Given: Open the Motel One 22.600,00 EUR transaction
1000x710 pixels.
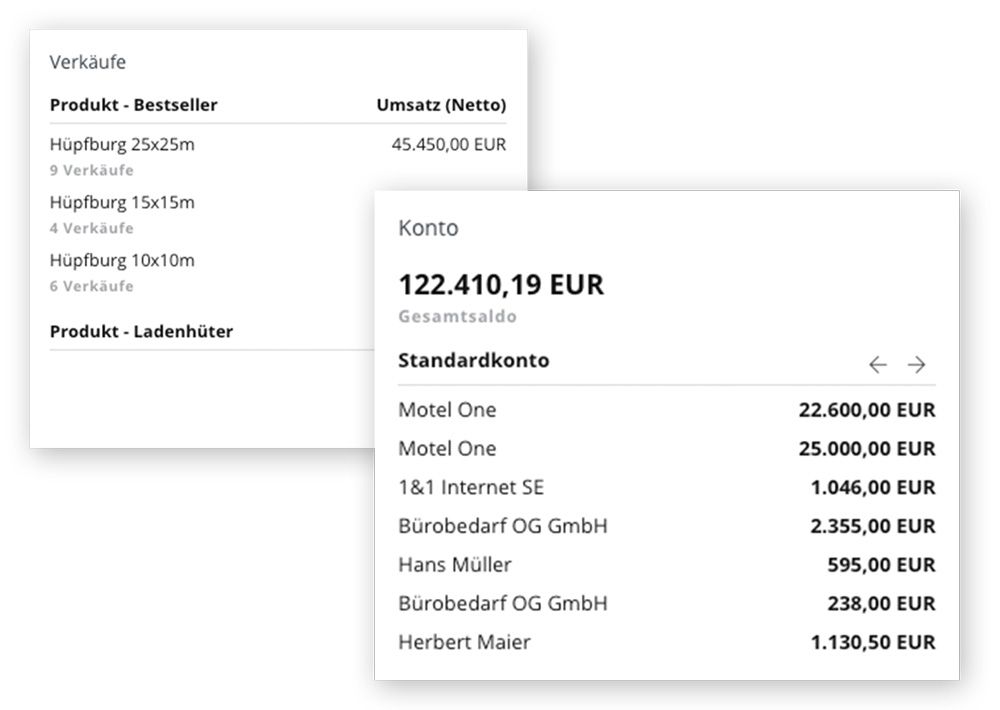Looking at the screenshot, I should pyautogui.click(x=667, y=410).
